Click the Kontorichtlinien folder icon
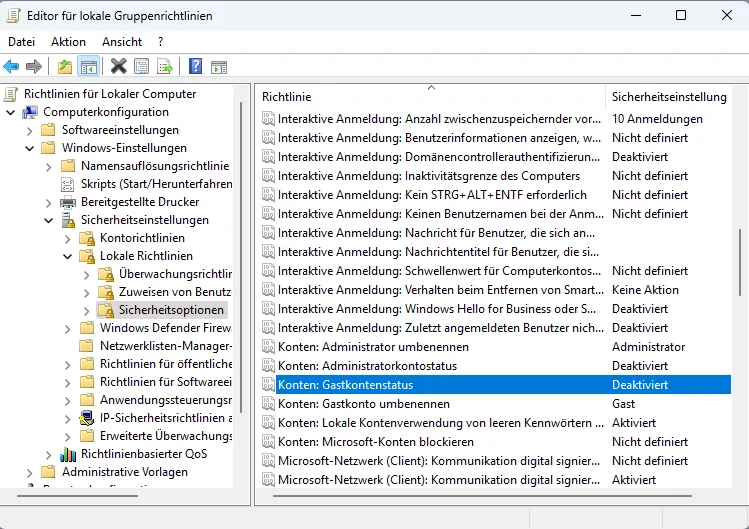 tap(87, 238)
